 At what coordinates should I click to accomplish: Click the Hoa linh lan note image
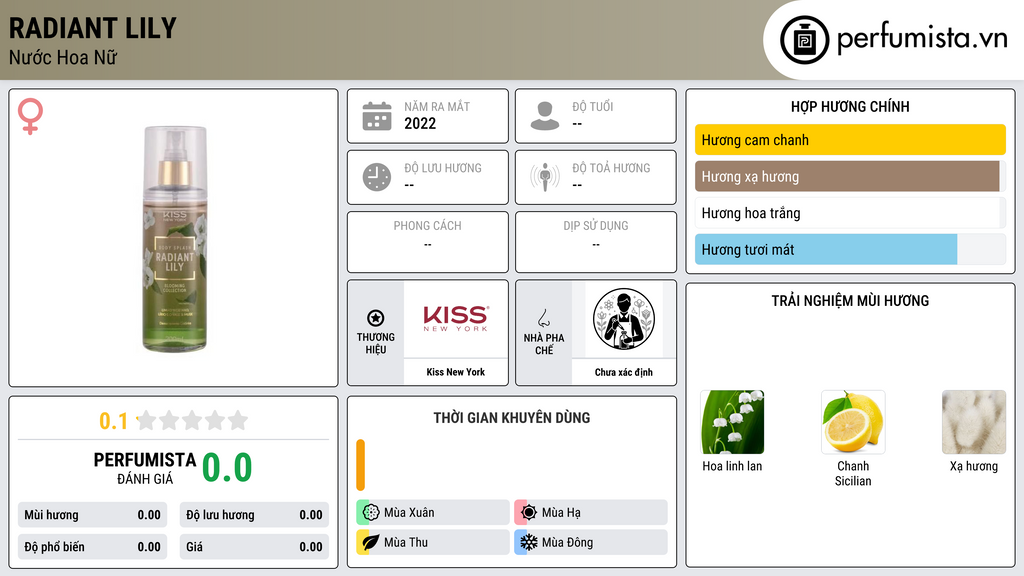pyautogui.click(x=732, y=422)
